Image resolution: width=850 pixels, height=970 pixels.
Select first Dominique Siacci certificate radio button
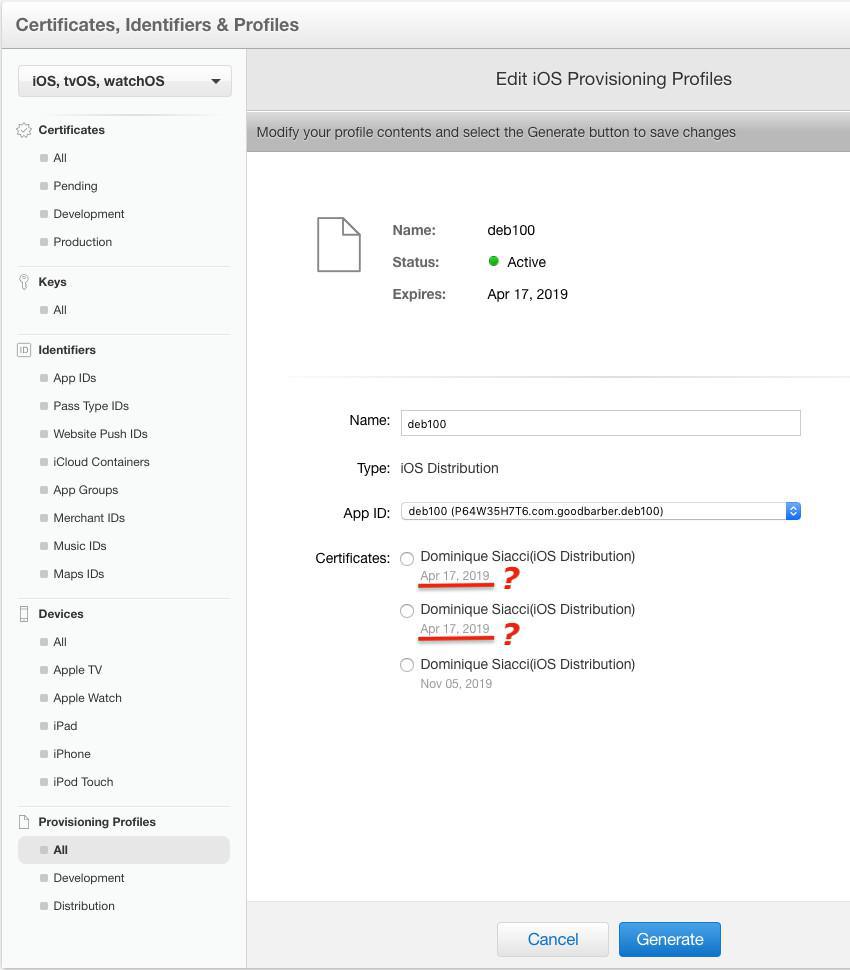click(407, 559)
